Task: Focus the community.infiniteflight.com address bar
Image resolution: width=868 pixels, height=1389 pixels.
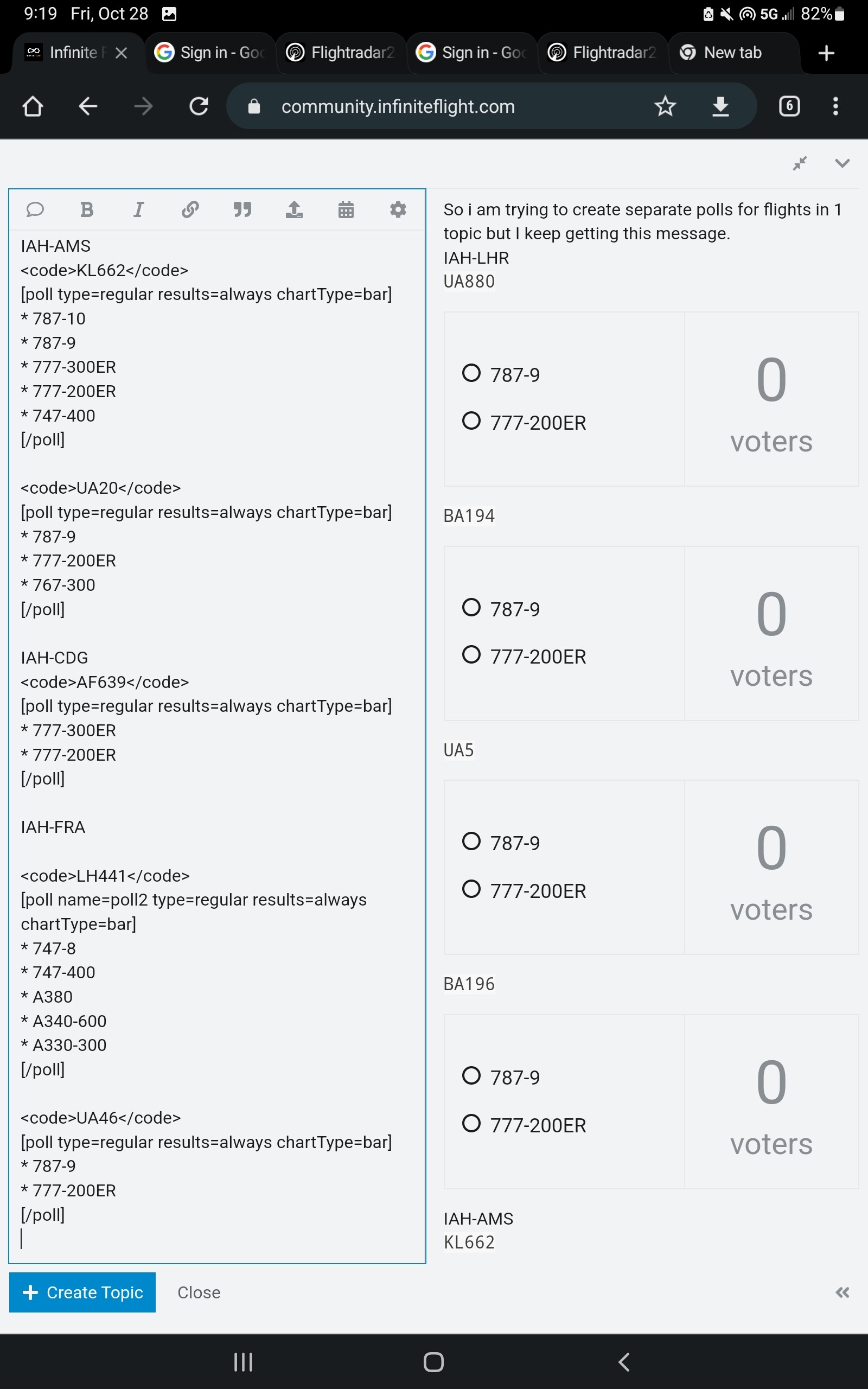Action: click(x=398, y=107)
